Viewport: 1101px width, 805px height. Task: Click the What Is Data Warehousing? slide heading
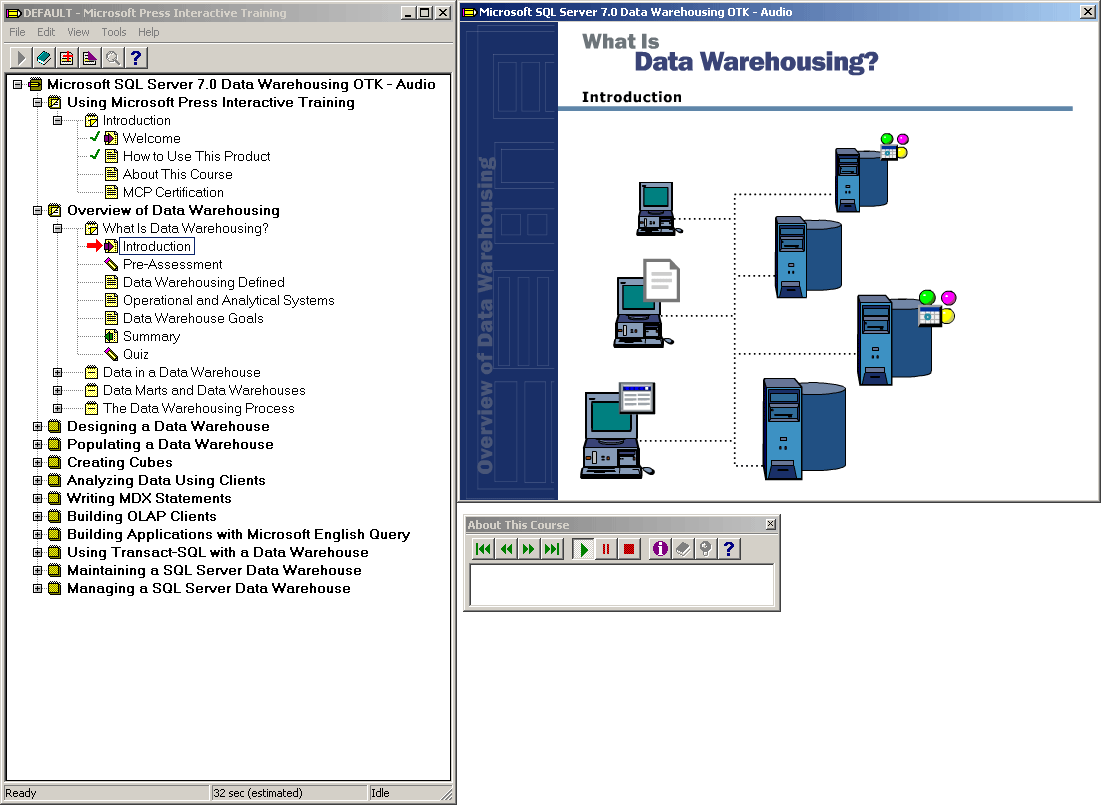click(x=730, y=53)
